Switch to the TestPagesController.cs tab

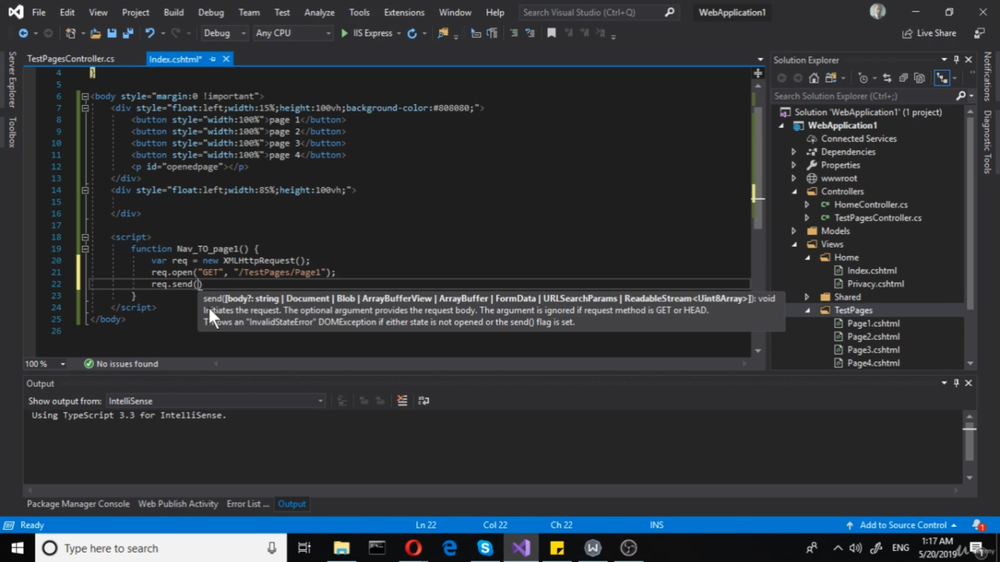(70, 59)
